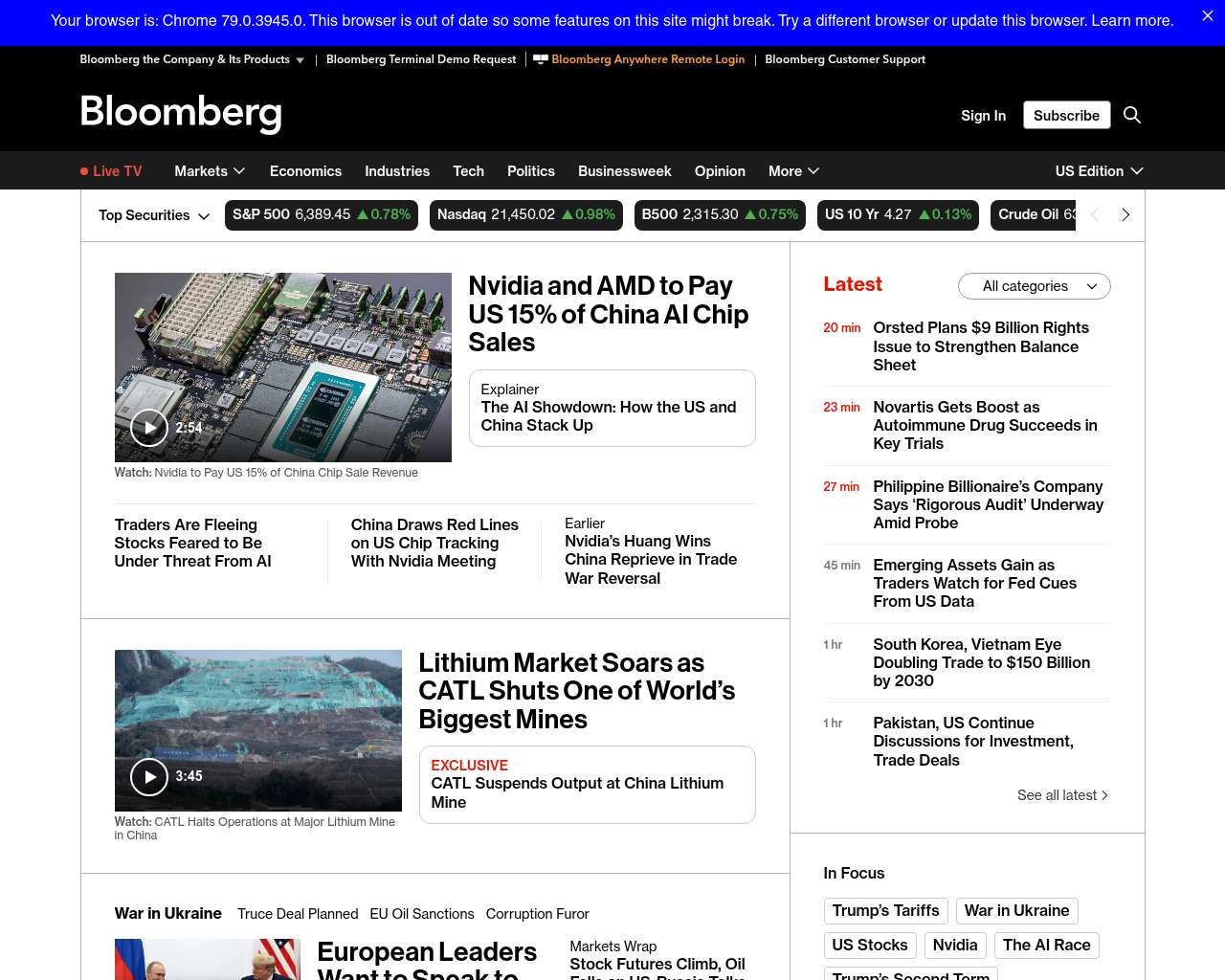Read Traders Are Fleeing Stocks article
The width and height of the screenshot is (1225, 980).
pyautogui.click(x=192, y=543)
